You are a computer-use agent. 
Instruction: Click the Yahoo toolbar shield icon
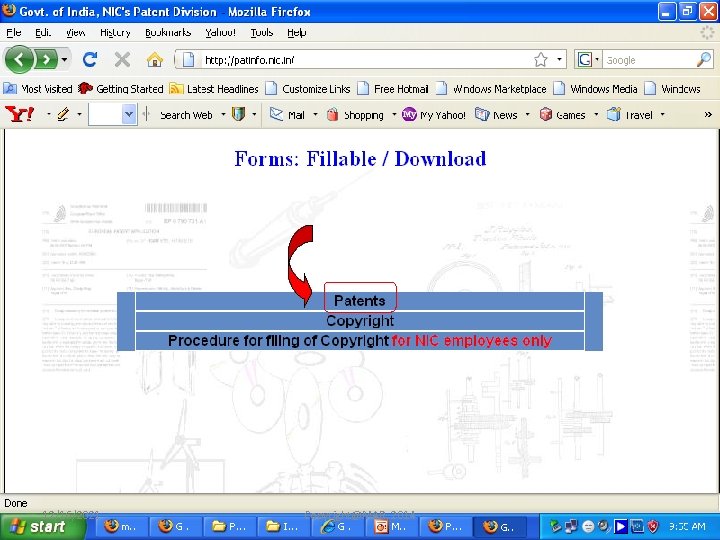pyautogui.click(x=238, y=114)
